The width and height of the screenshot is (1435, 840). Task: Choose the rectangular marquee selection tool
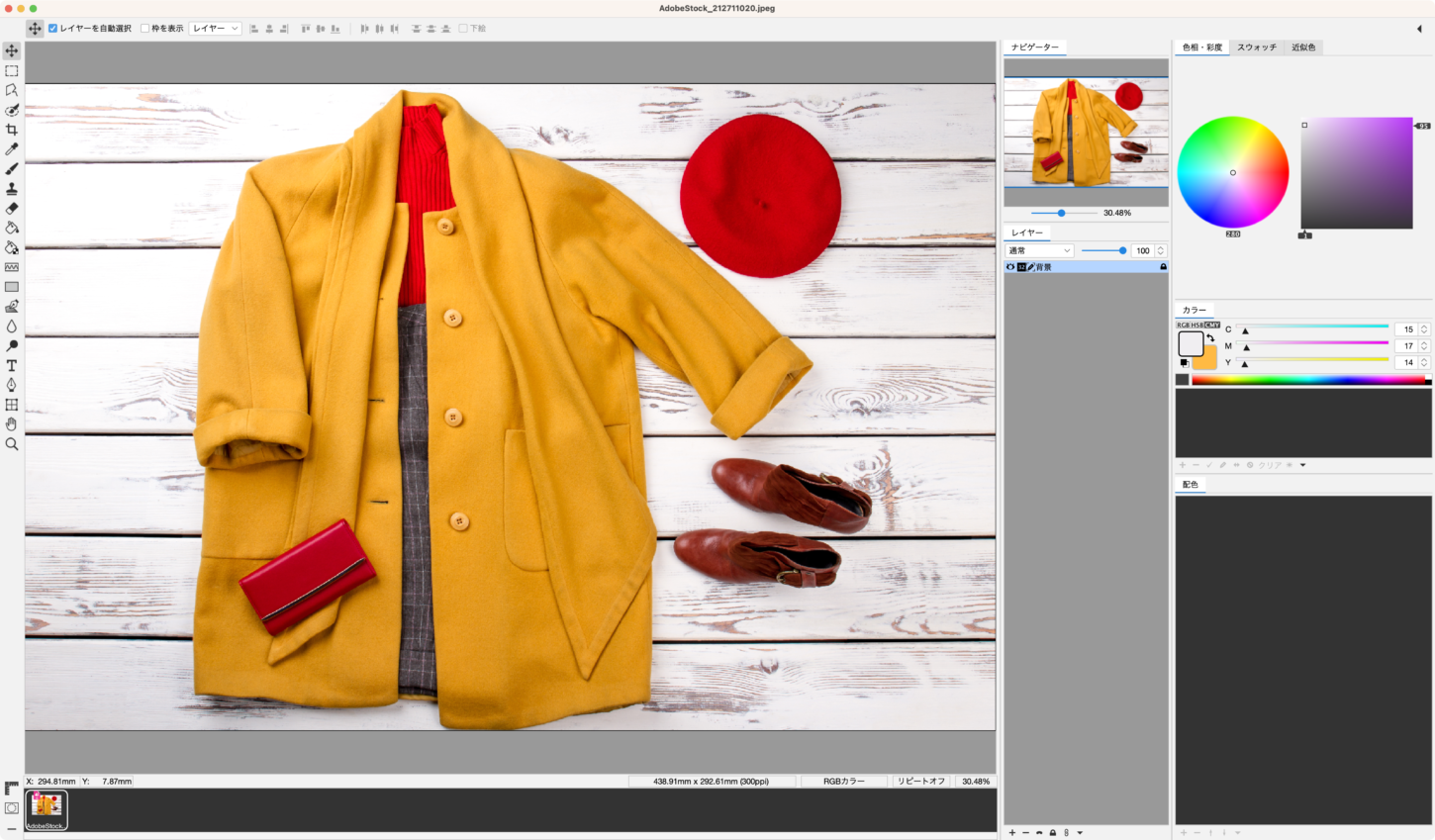coord(12,71)
